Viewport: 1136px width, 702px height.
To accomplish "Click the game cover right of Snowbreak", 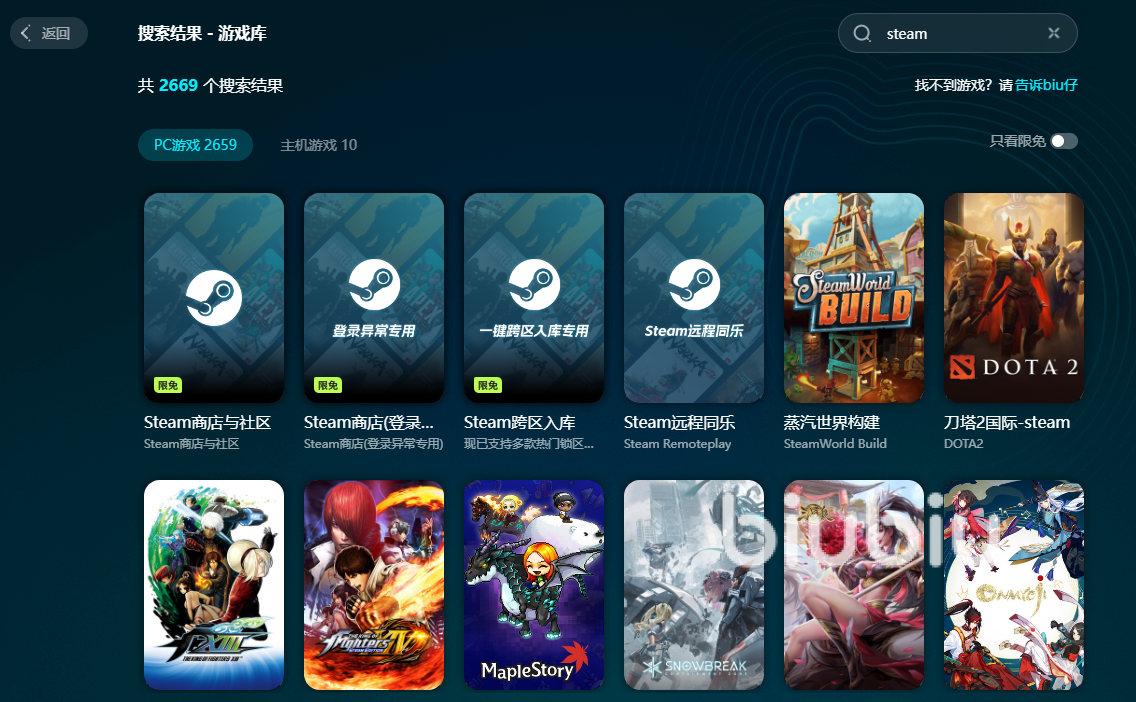I will click(x=853, y=585).
